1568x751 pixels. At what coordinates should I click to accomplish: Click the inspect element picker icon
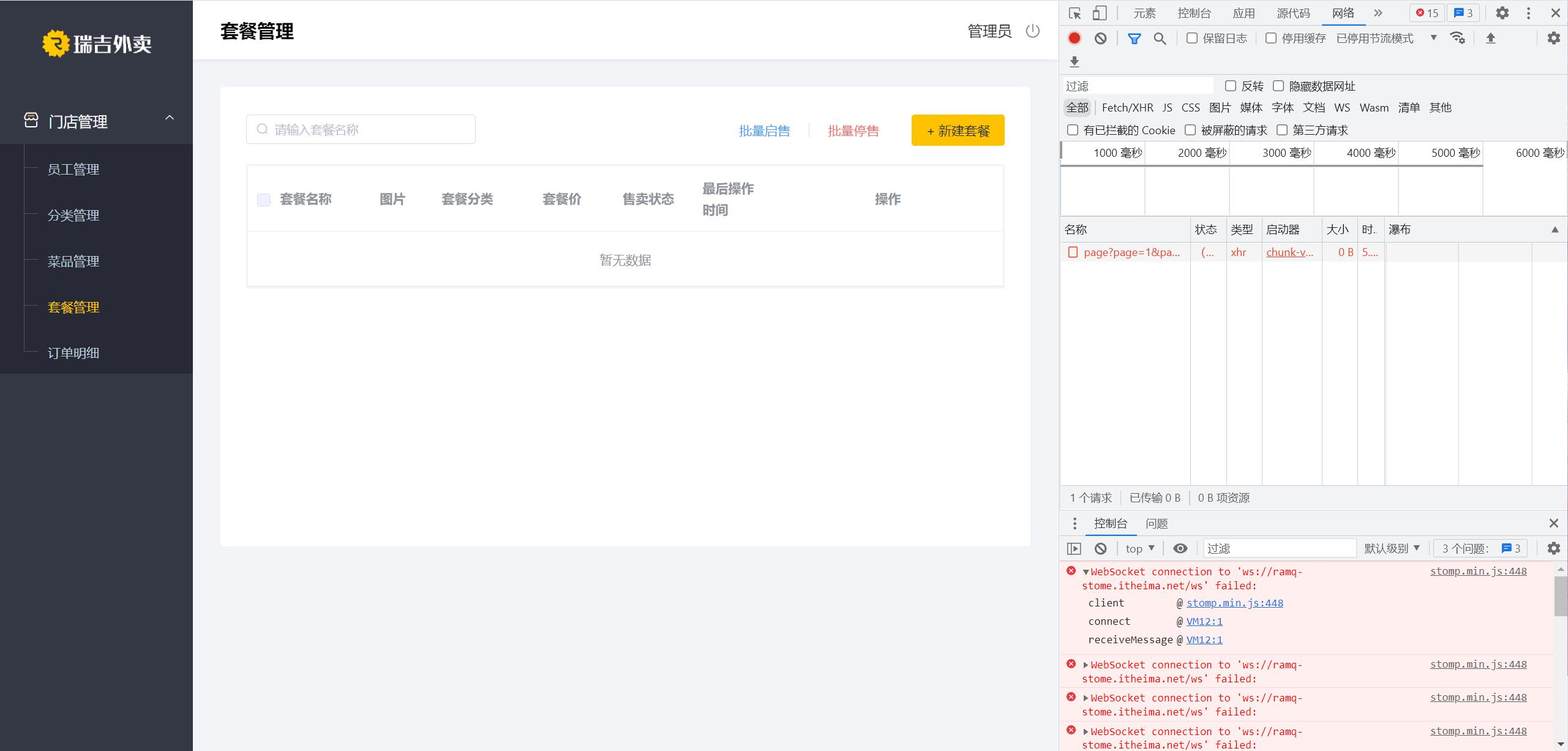tap(1075, 13)
